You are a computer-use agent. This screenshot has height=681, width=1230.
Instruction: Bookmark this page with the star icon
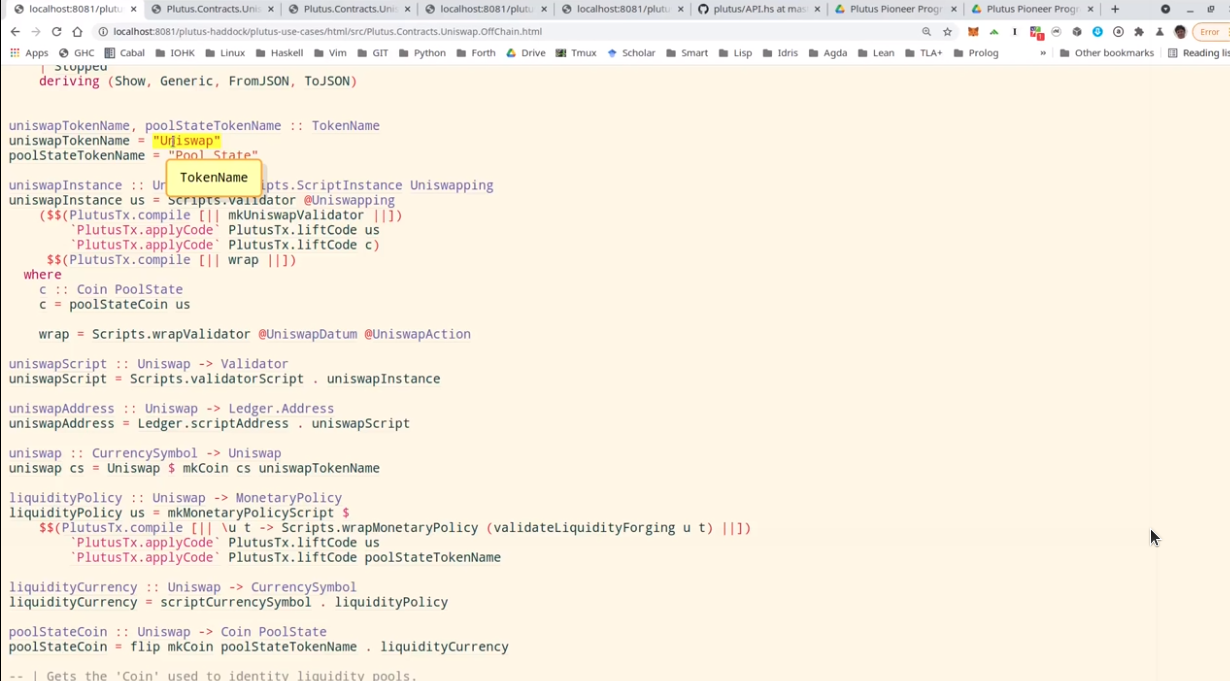click(948, 32)
